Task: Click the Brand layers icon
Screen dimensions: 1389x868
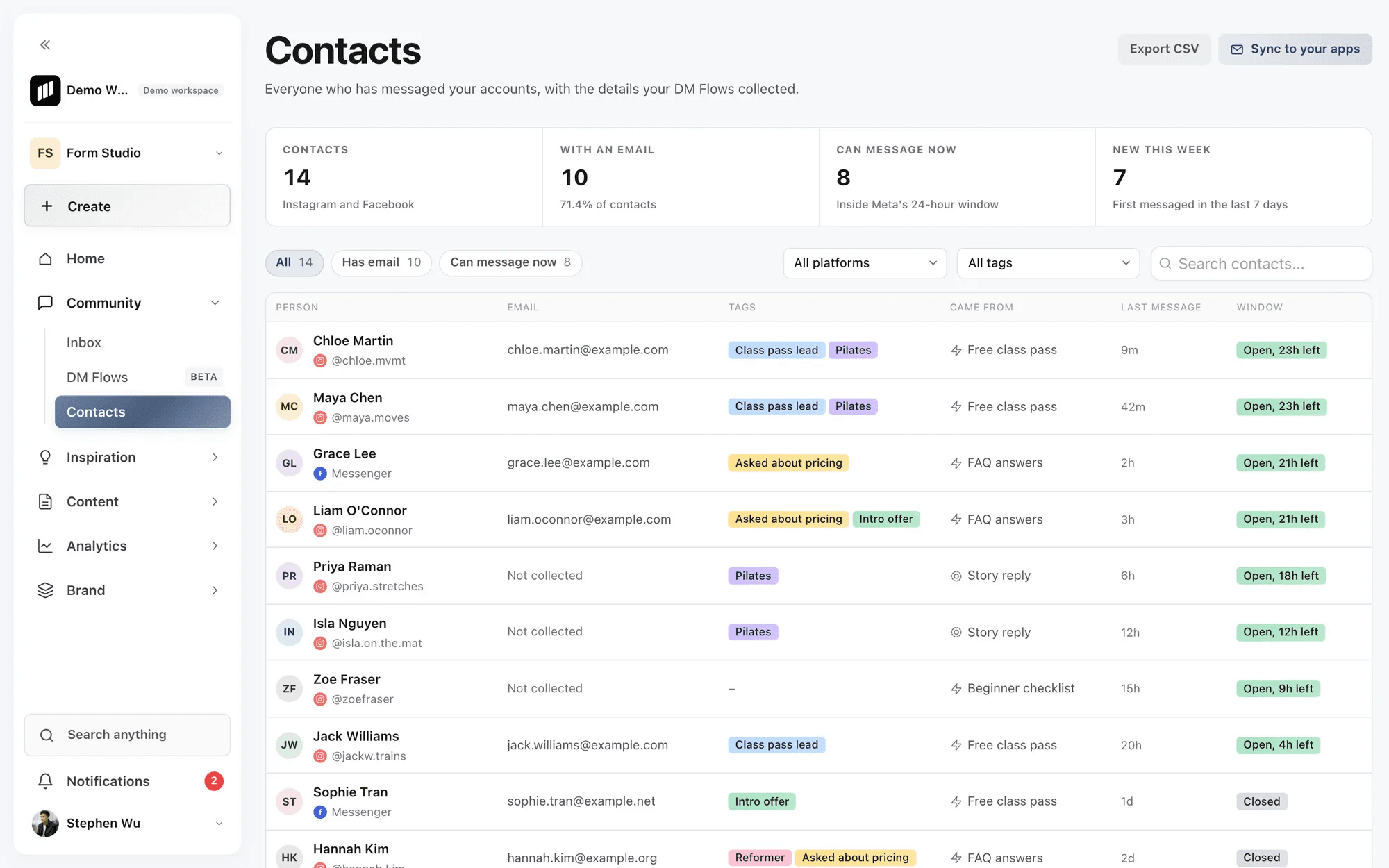Action: (x=45, y=590)
